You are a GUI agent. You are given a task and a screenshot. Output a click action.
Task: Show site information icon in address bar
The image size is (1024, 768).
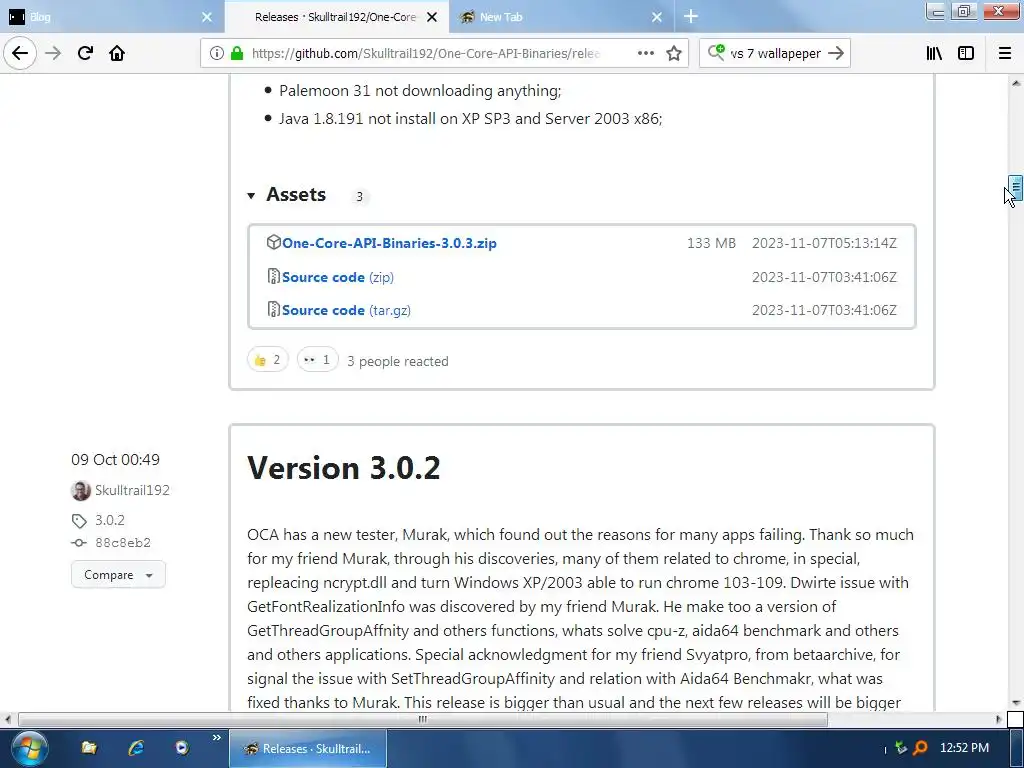(217, 54)
